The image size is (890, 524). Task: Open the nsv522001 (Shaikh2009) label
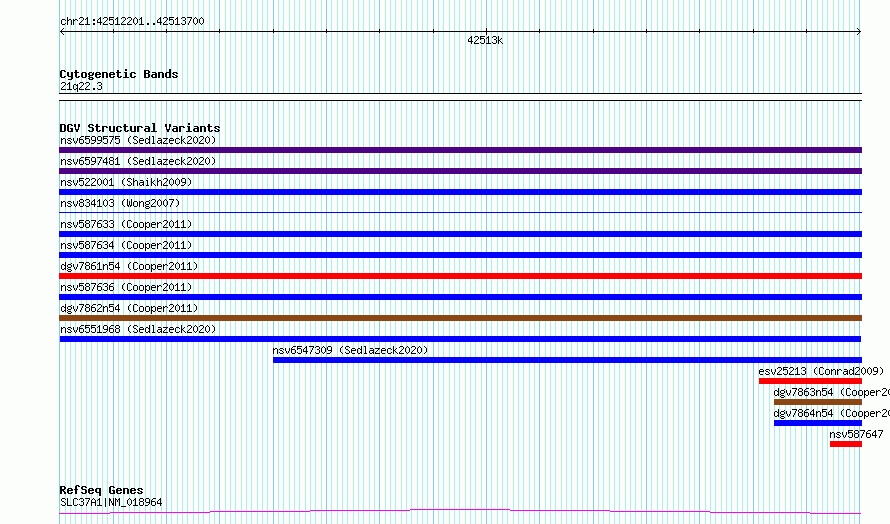126,182
